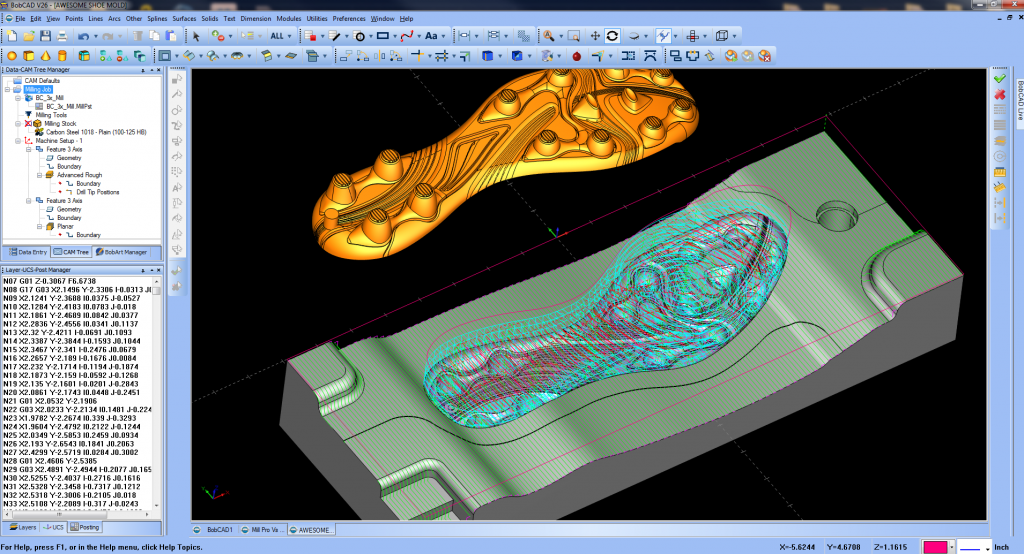Viewport: 1024px width, 554px height.
Task: Collapse the Planar operation node
Action: (x=40, y=227)
